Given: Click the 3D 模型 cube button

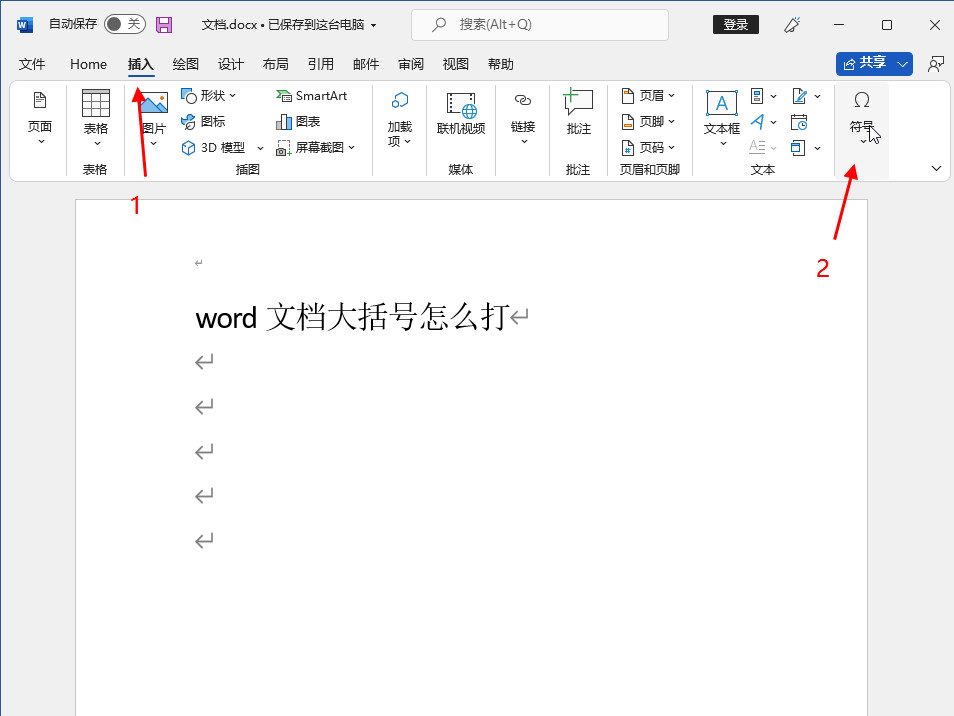Looking at the screenshot, I should tap(214, 148).
